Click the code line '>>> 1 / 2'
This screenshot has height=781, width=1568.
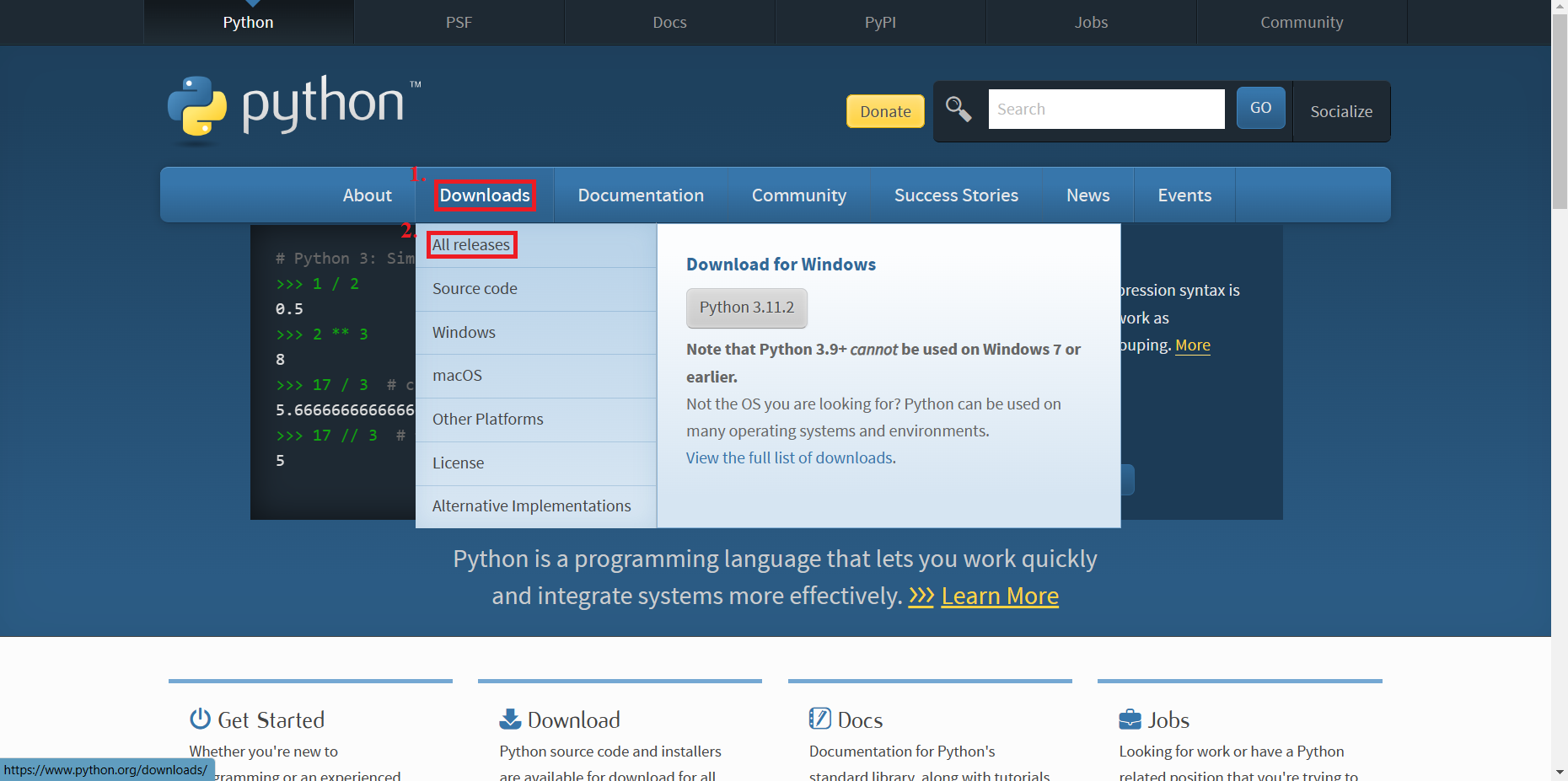tap(318, 284)
